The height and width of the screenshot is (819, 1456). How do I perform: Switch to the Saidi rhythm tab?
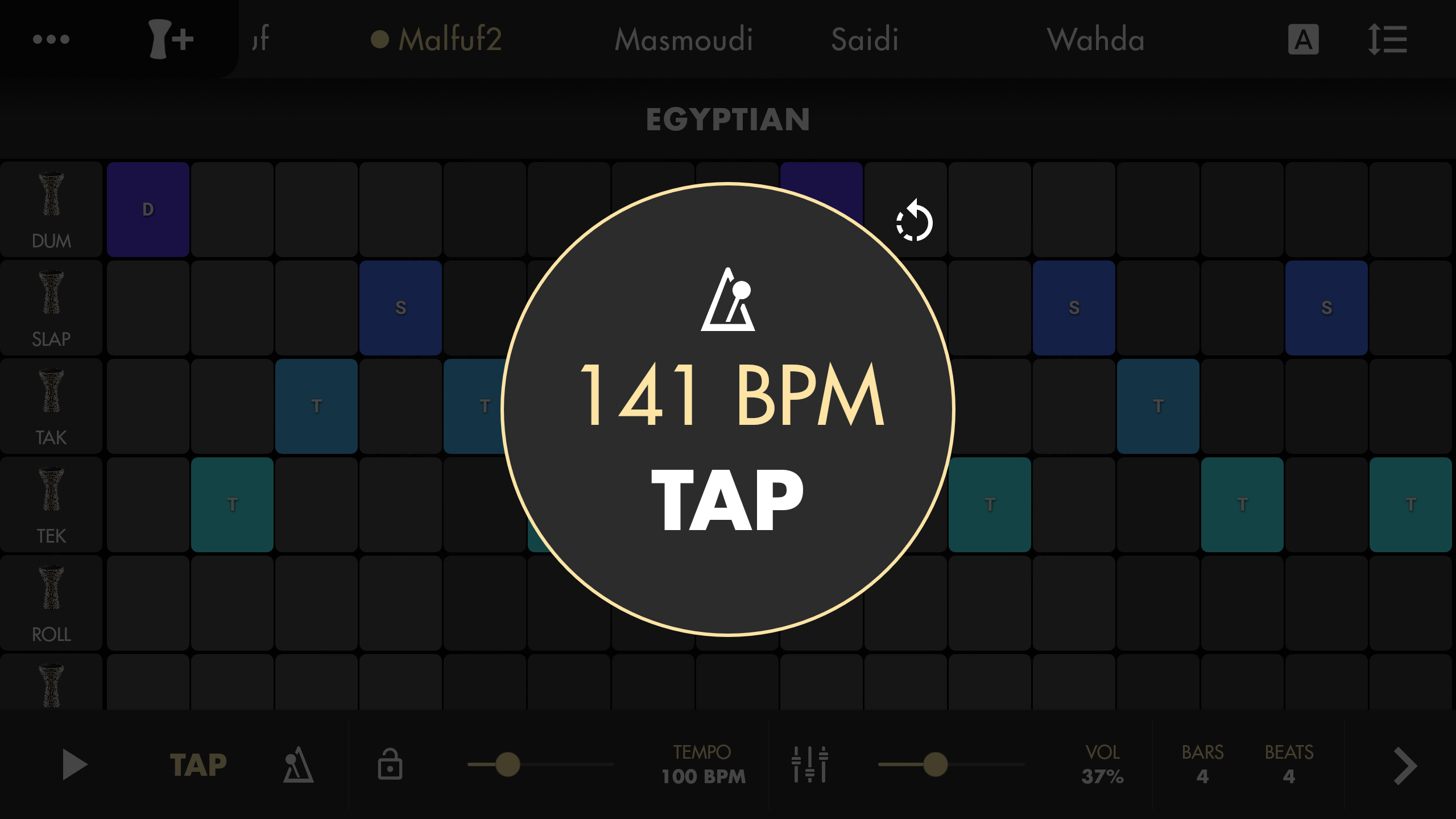pos(864,39)
